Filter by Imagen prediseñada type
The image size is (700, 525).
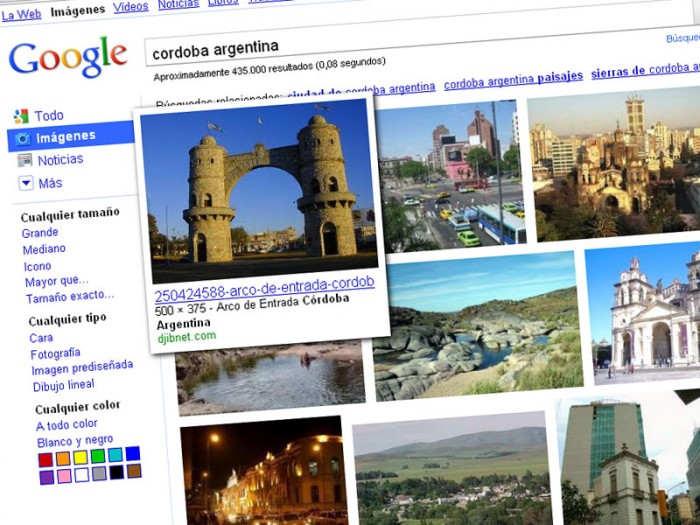pos(82,368)
